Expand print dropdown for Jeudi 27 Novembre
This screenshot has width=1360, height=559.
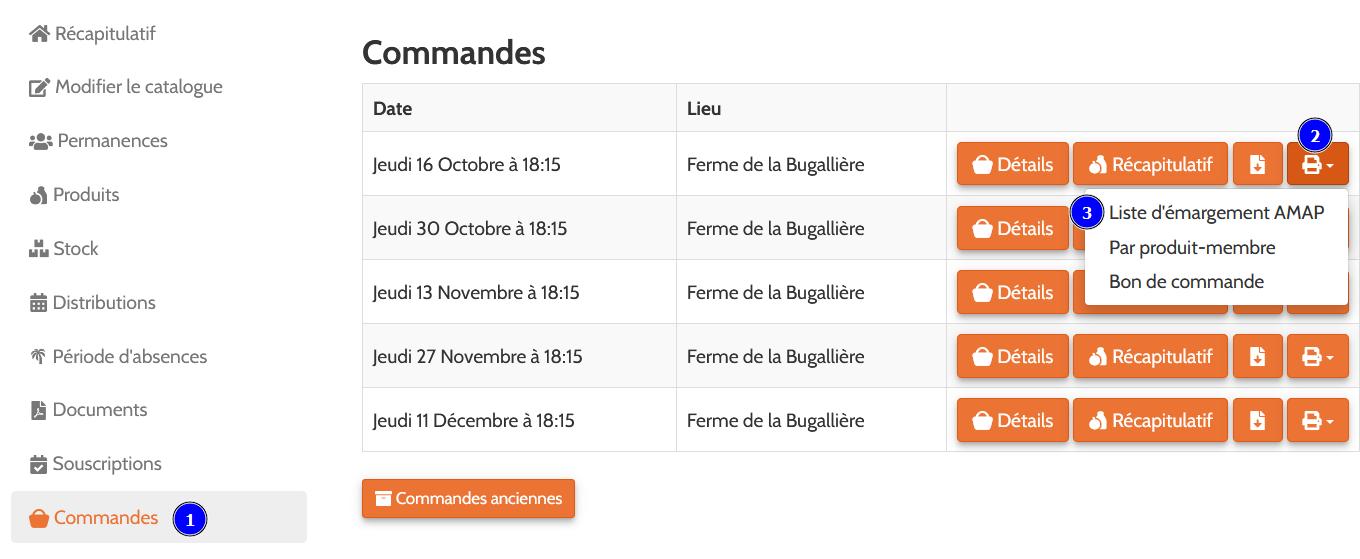tap(1317, 356)
